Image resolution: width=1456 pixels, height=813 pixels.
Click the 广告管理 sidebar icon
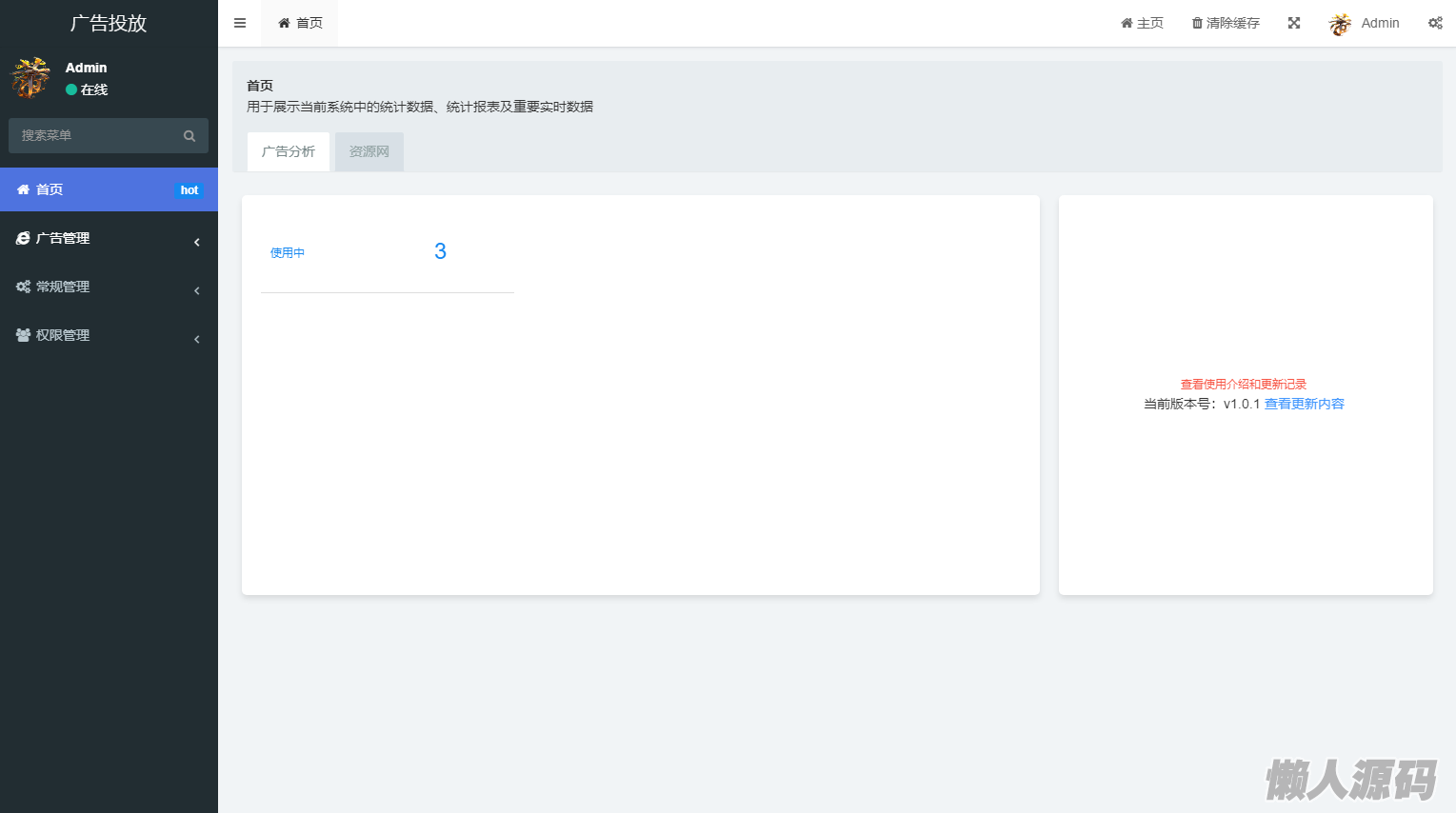[23, 238]
